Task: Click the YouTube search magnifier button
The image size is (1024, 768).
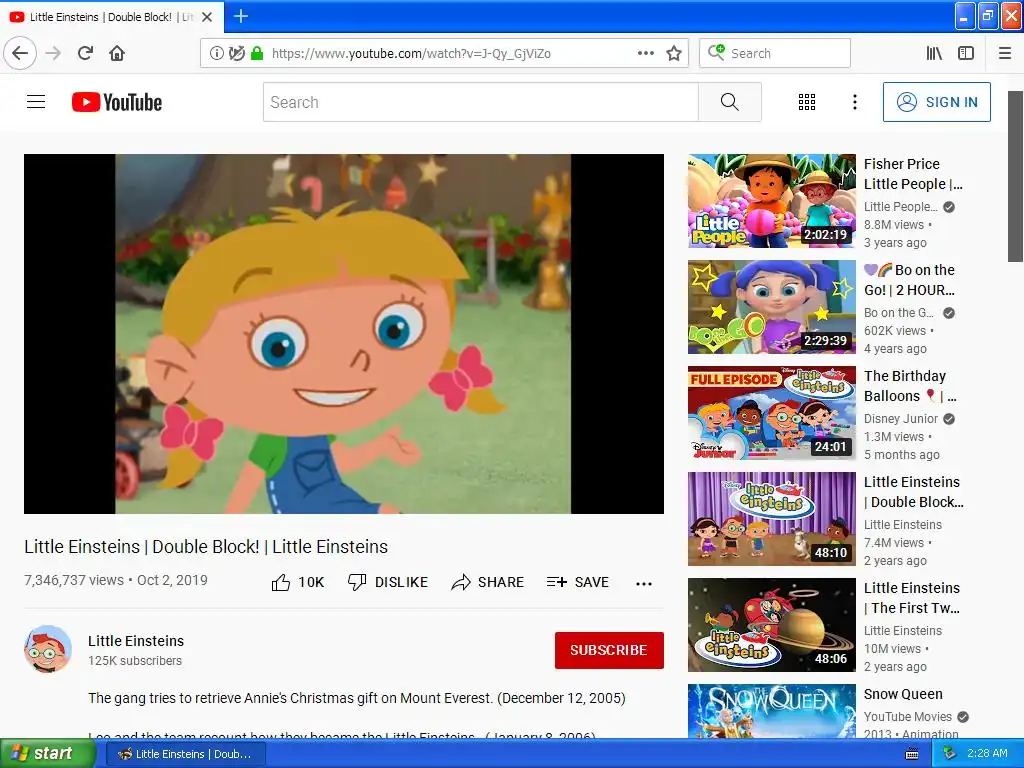Action: (729, 102)
